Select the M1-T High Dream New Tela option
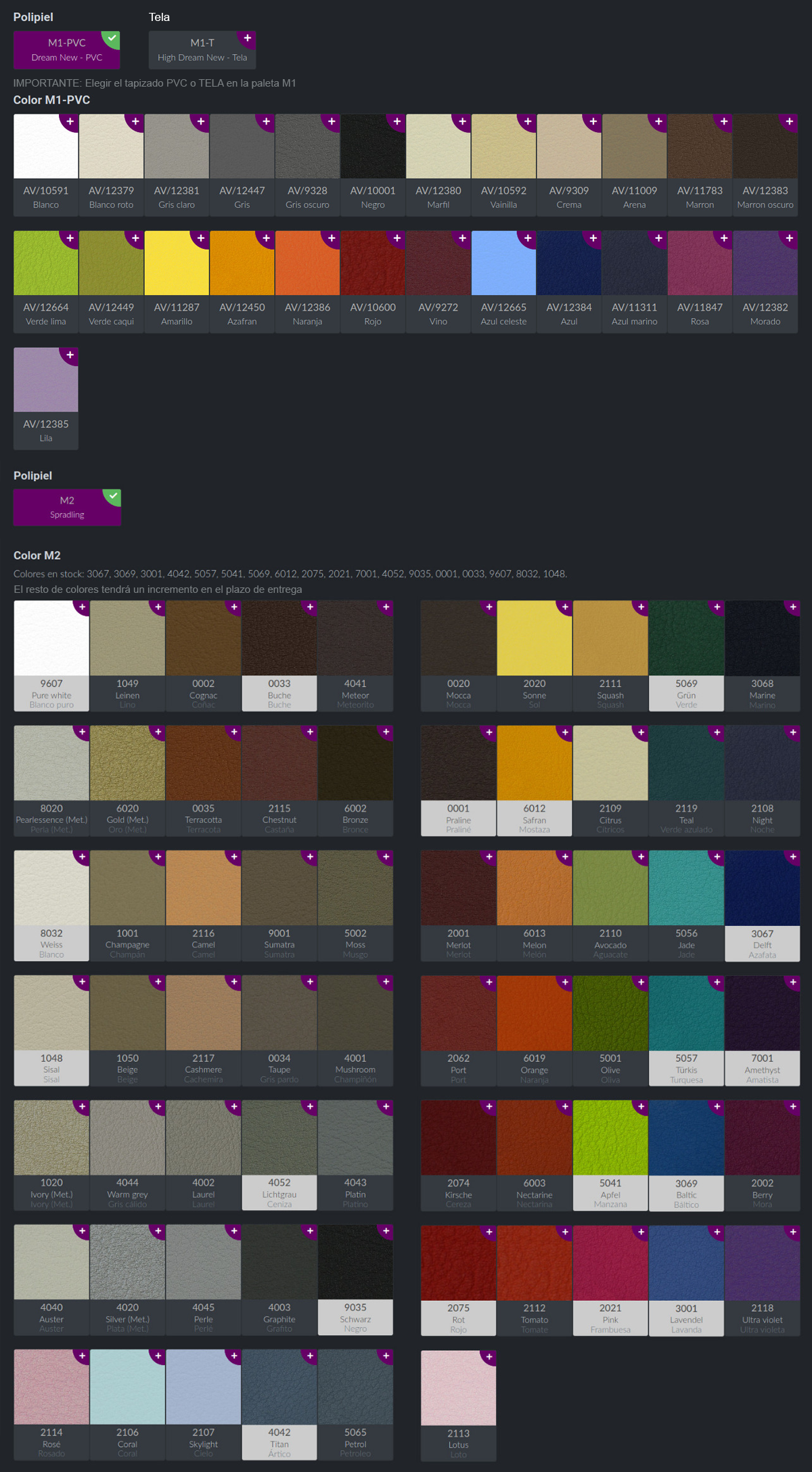812x1472 pixels. coord(202,49)
